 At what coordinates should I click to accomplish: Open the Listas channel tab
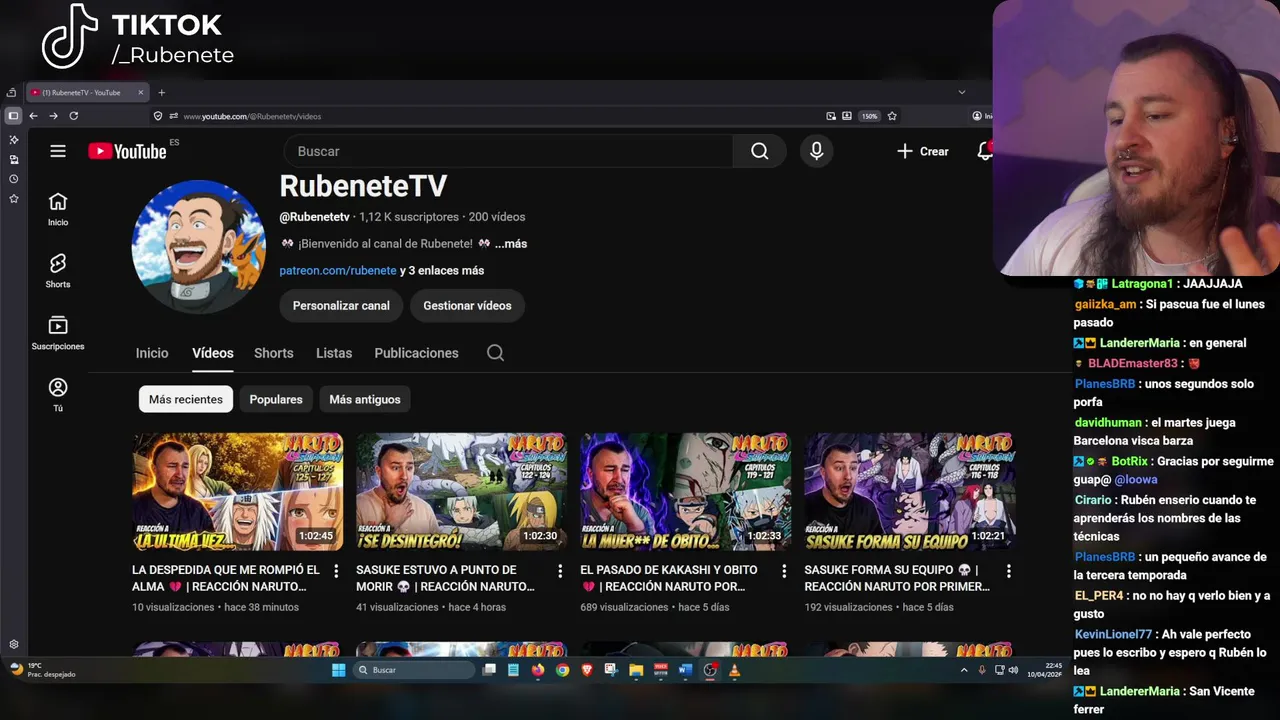[334, 353]
